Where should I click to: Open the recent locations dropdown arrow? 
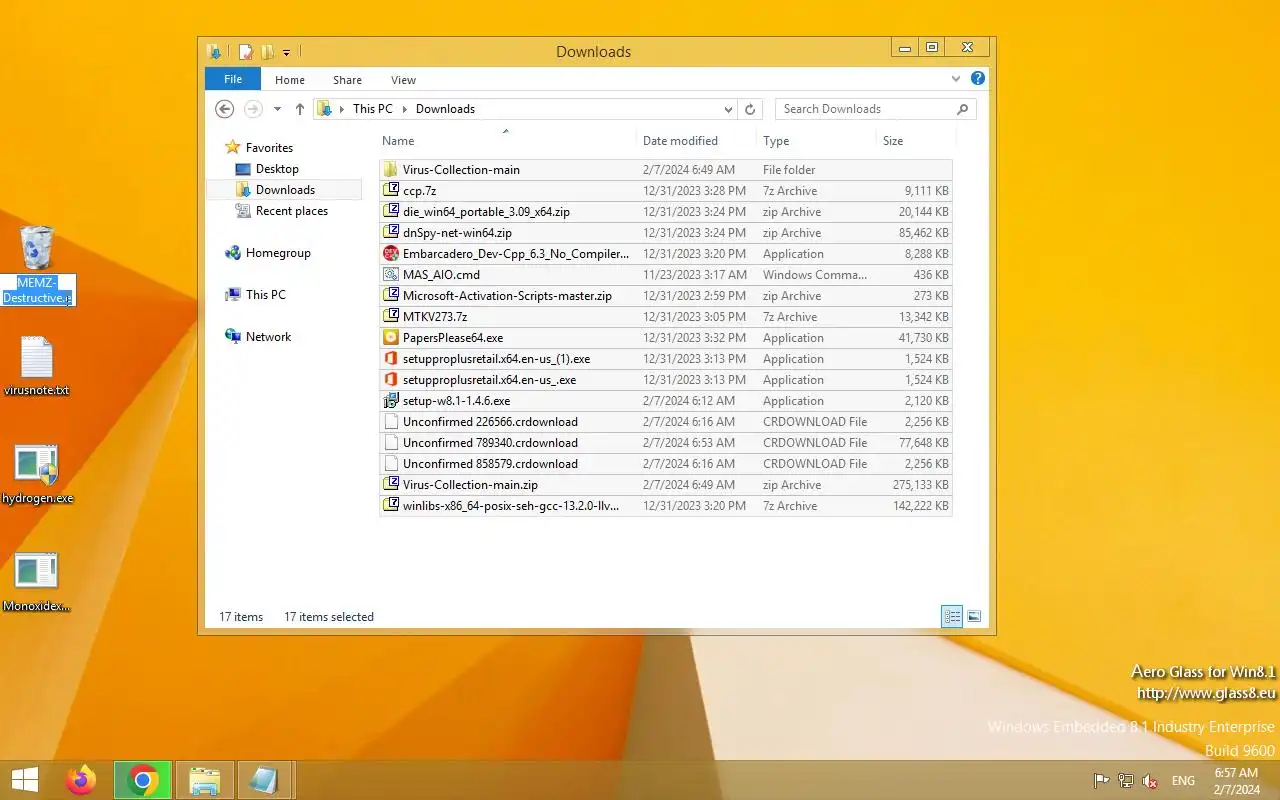pos(277,109)
